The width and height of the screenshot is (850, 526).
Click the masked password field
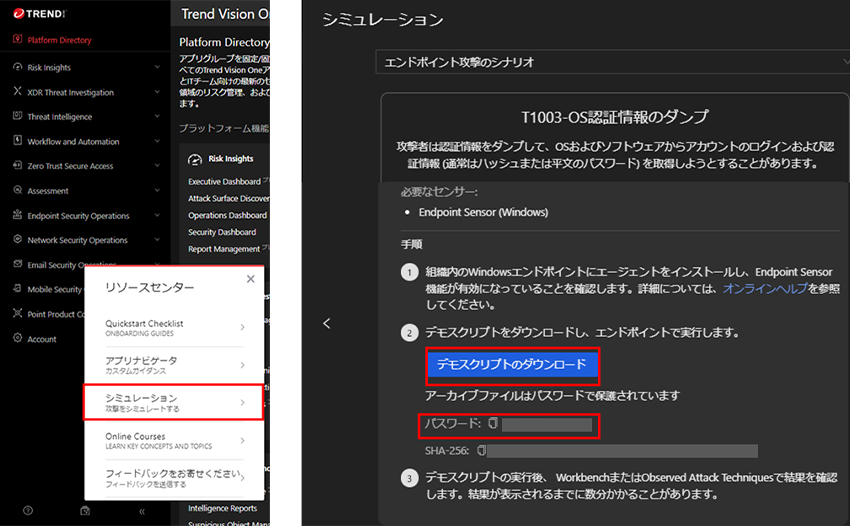click(547, 425)
